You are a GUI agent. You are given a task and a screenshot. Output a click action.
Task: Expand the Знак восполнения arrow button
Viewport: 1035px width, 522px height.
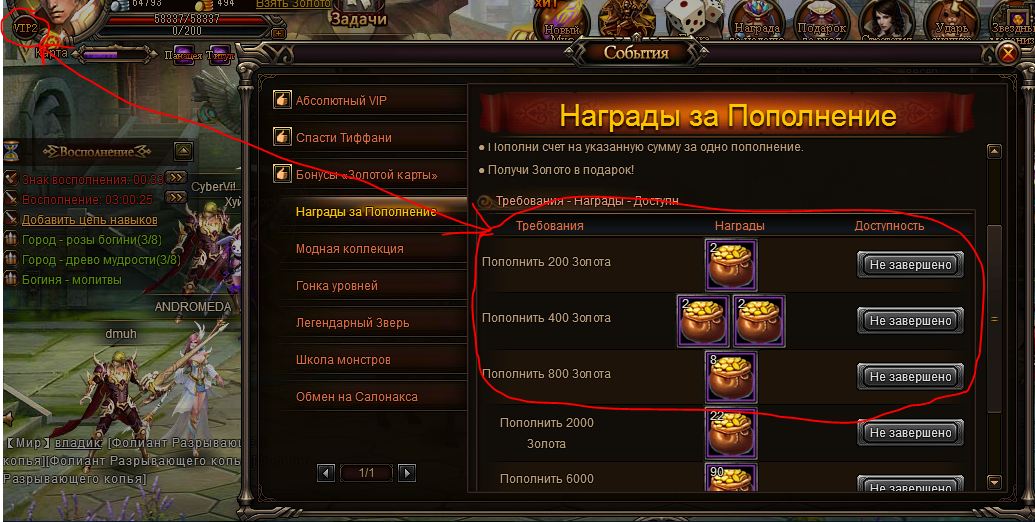(x=176, y=178)
